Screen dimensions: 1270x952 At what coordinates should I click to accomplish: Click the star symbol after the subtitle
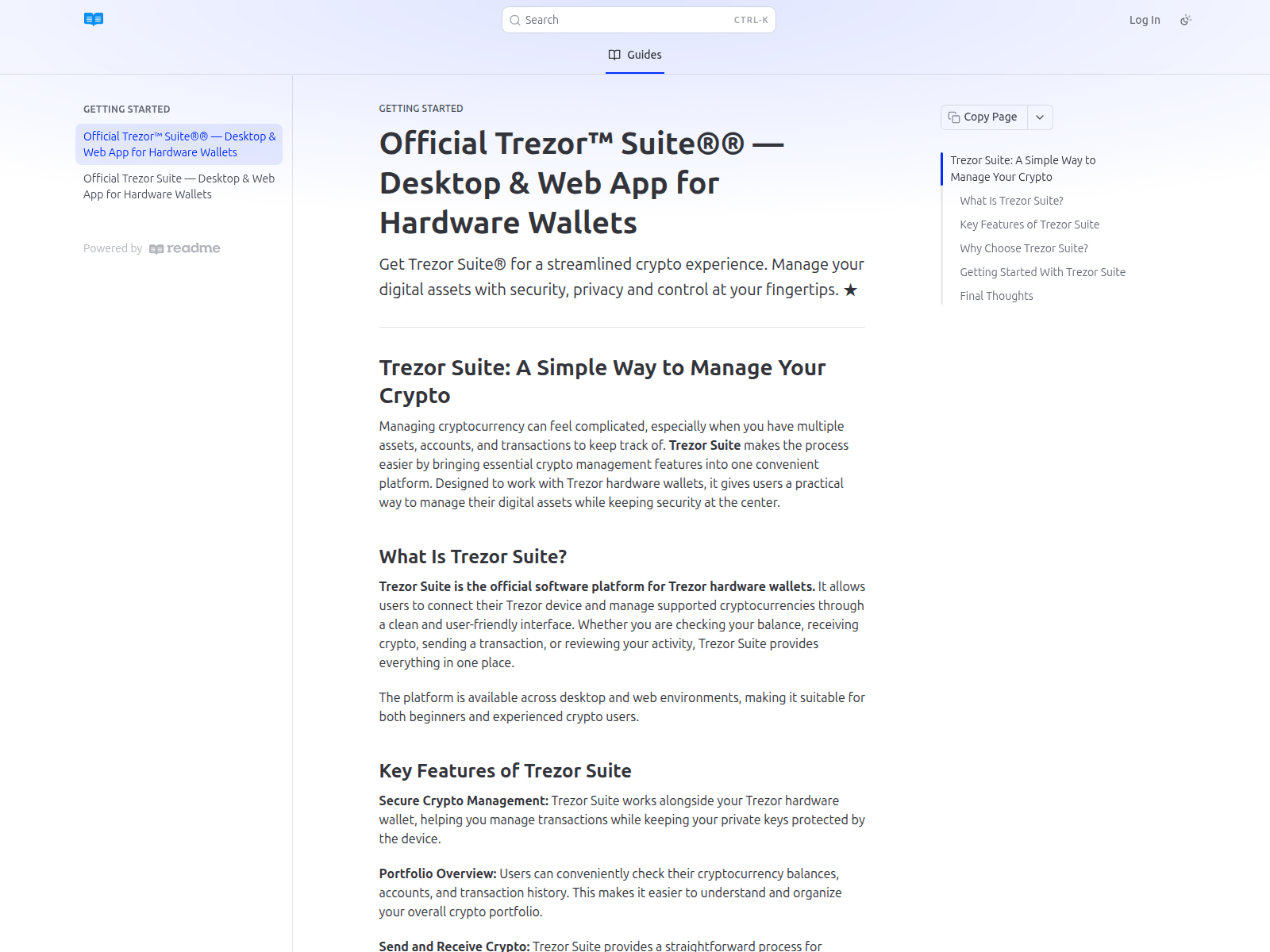(x=850, y=290)
